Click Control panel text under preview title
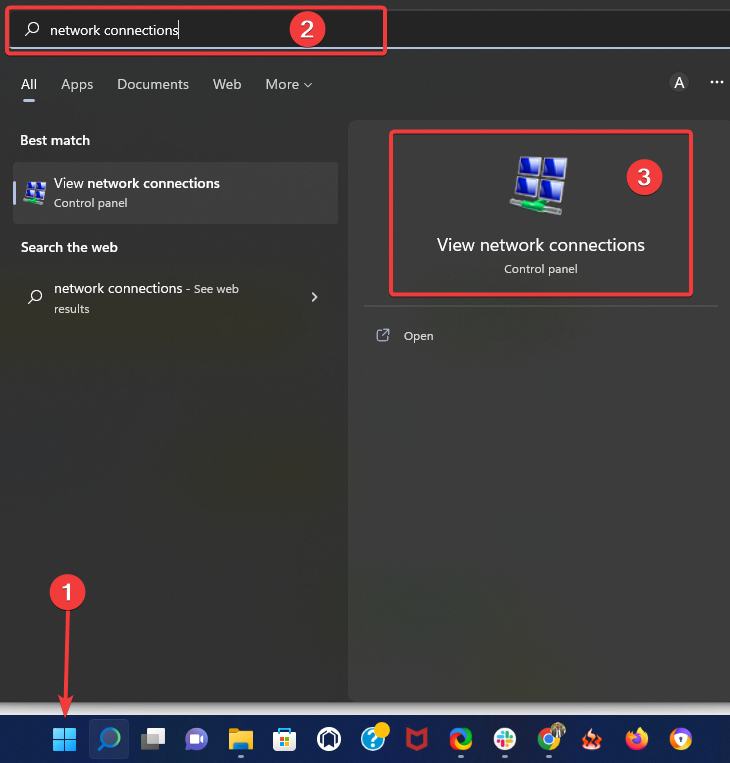Image resolution: width=730 pixels, height=763 pixels. click(x=541, y=269)
